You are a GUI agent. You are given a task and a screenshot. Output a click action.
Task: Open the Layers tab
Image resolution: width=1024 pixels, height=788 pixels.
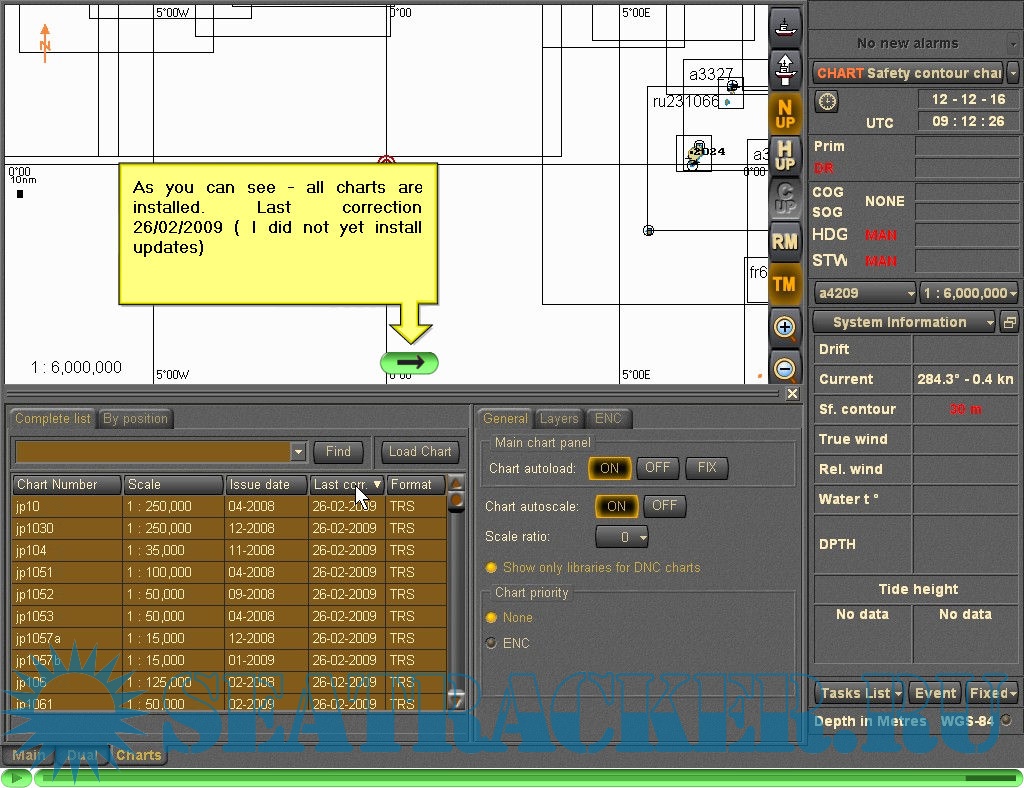pos(559,419)
